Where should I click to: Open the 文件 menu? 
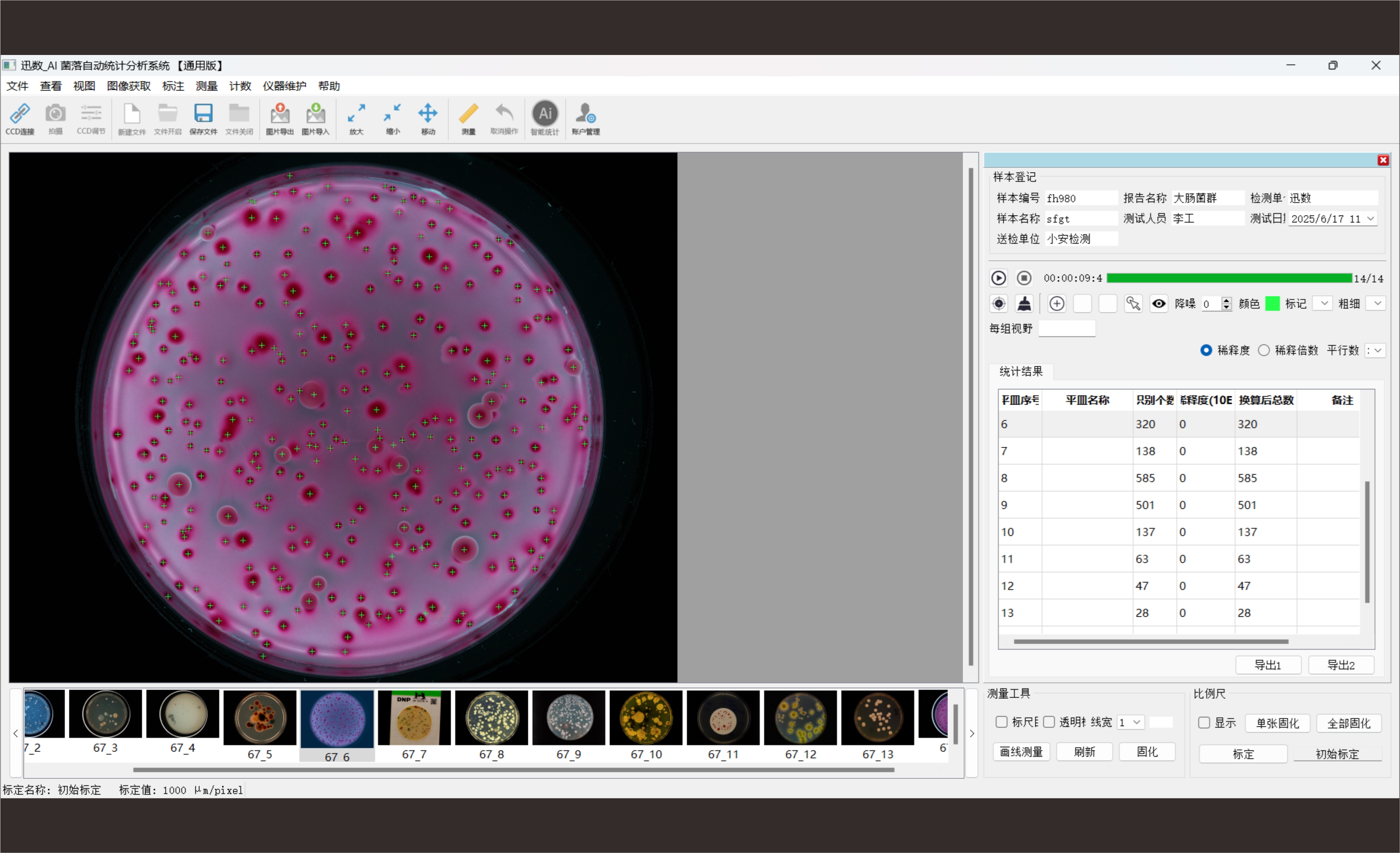(17, 86)
